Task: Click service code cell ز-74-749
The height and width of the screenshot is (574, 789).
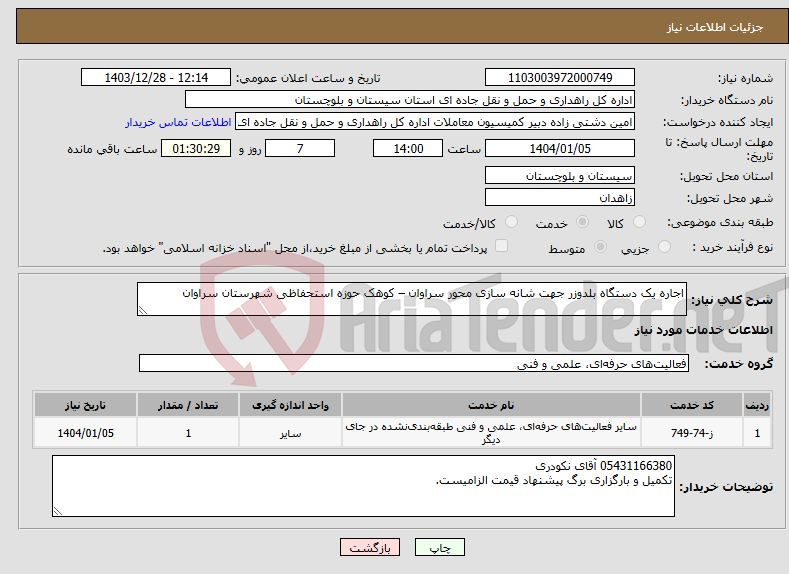Action: 692,433
